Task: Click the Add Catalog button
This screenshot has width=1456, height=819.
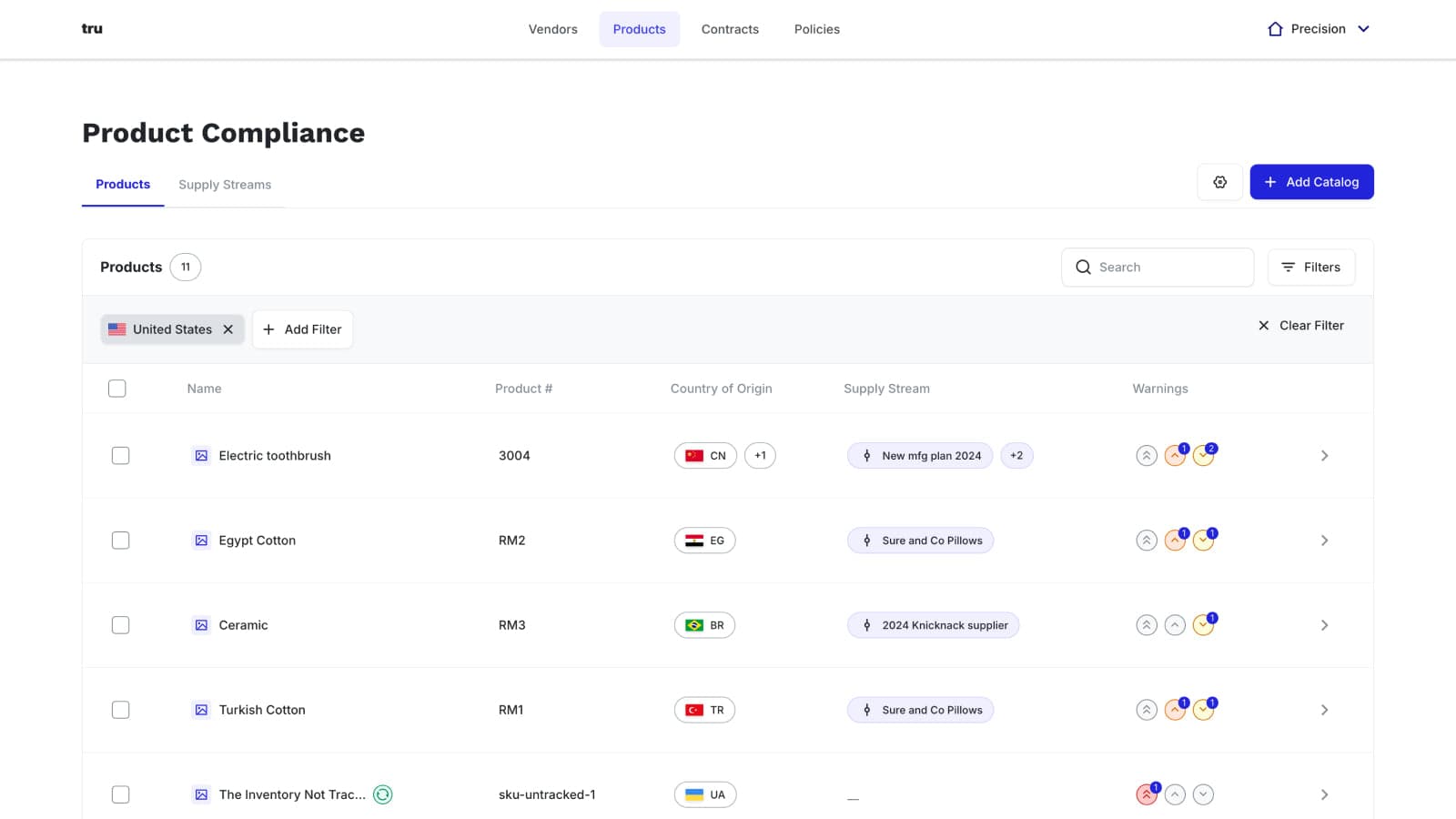Action: click(1311, 182)
